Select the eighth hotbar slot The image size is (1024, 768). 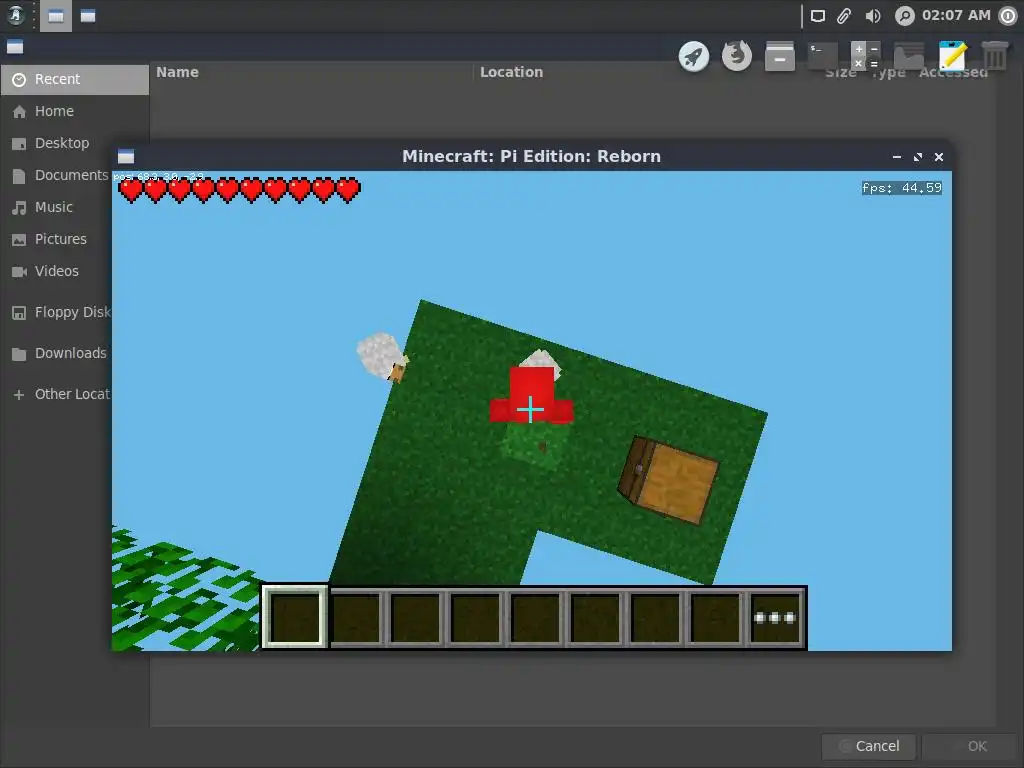(716, 617)
